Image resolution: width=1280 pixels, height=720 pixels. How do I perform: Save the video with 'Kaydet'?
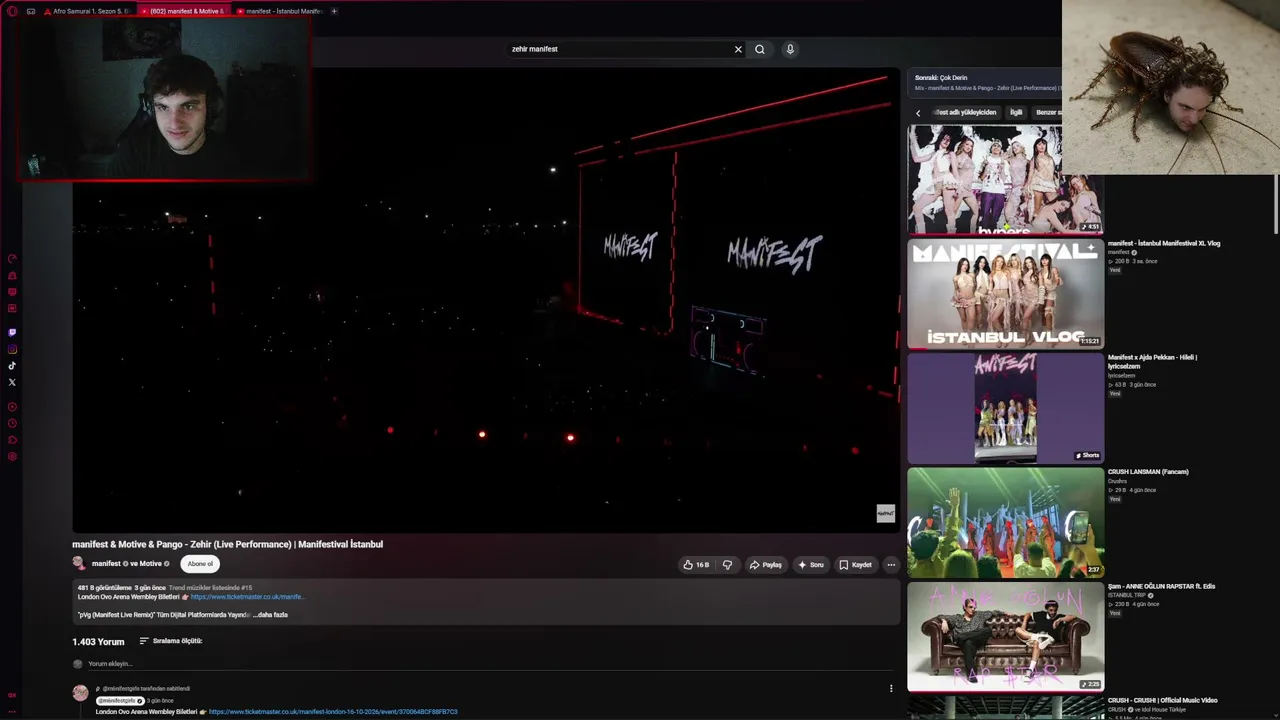point(855,565)
